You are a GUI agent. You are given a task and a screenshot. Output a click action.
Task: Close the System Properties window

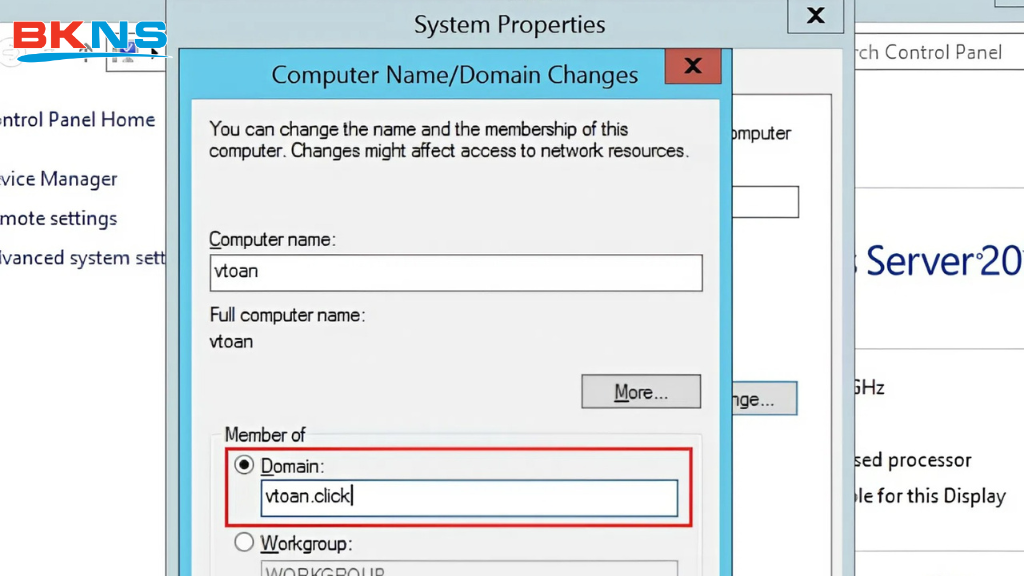coord(816,16)
